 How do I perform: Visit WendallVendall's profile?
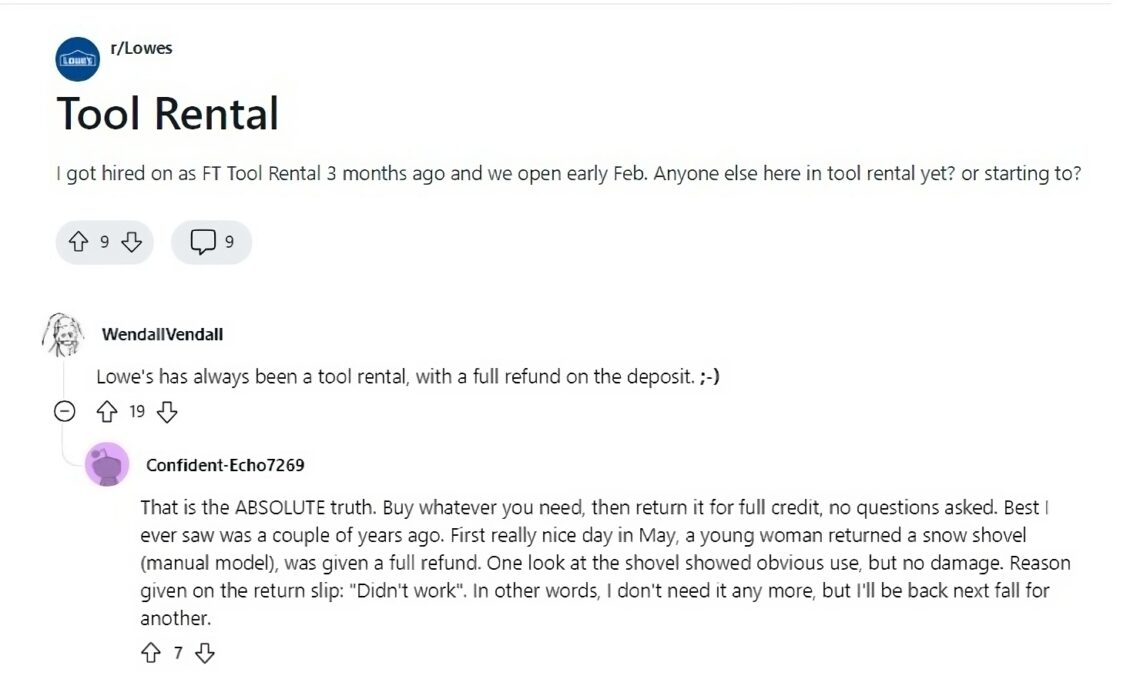tap(161, 334)
